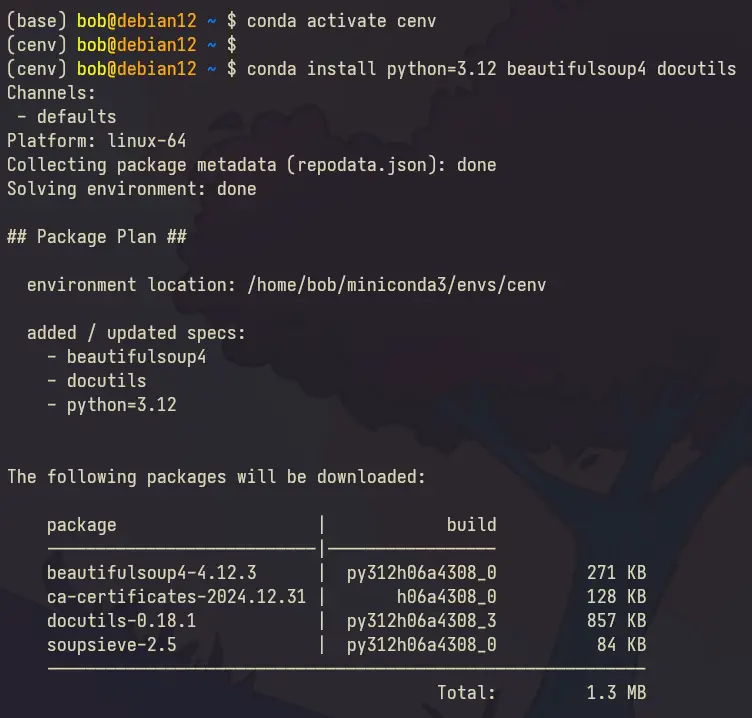Image resolution: width=752 pixels, height=718 pixels.
Task: Click "The following packages will be downloaded:" line
Action: click(x=216, y=477)
